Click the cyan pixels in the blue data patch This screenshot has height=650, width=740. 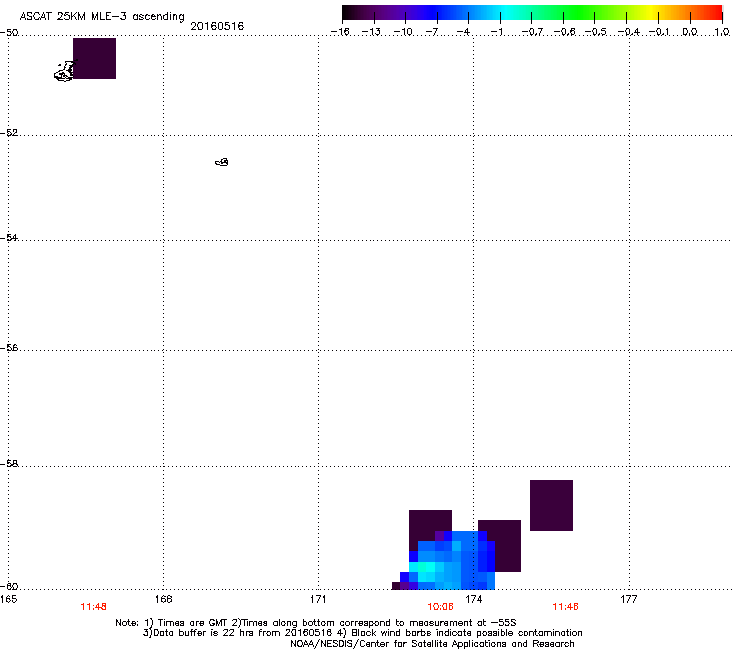pos(427,570)
